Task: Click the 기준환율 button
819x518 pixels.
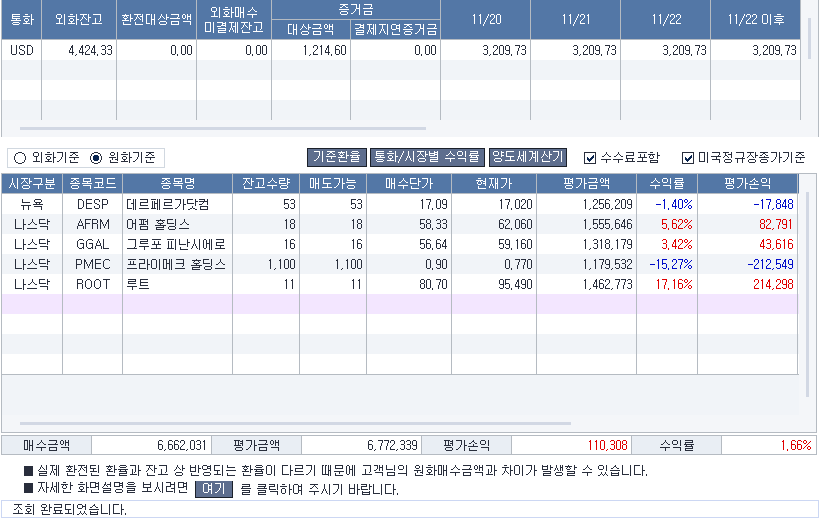Action: (336, 157)
